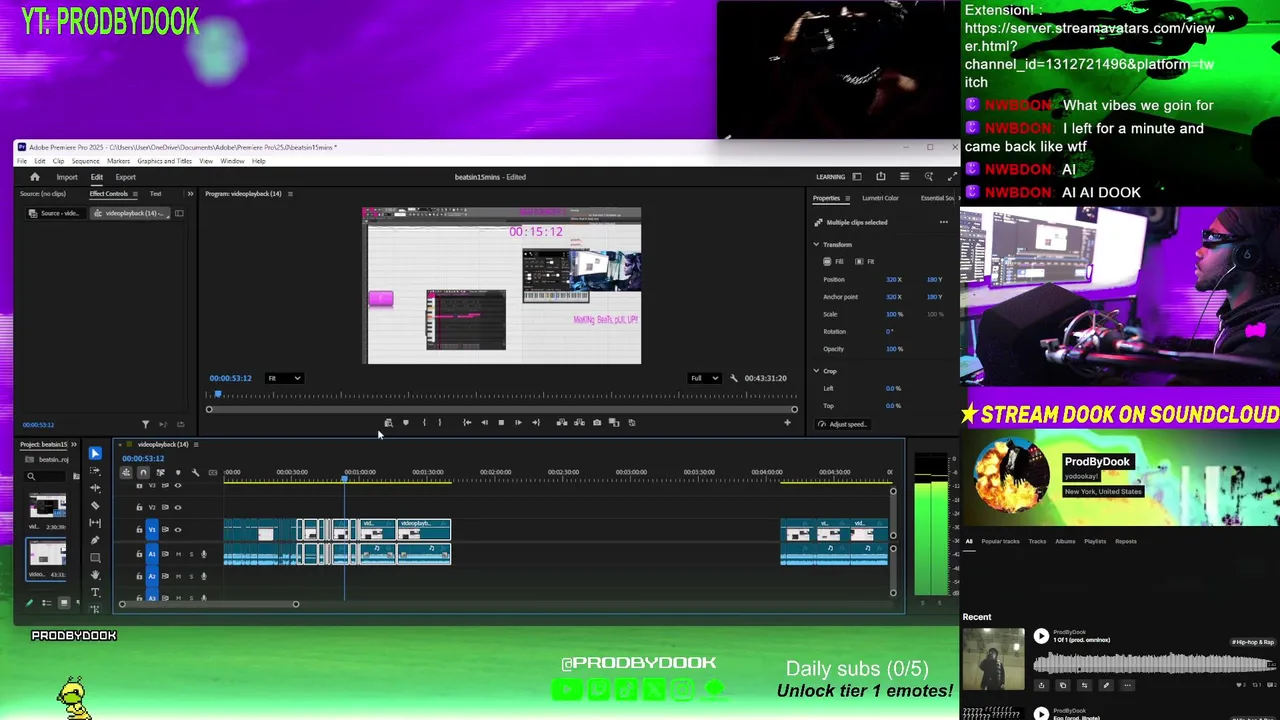Toggle Linked Selection in timeline toolbar
This screenshot has width=1280, height=720.
(x=160, y=472)
